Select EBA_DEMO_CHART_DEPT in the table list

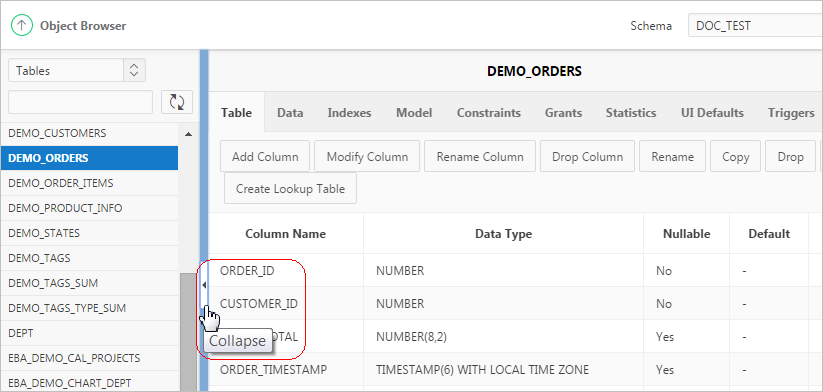(89, 383)
